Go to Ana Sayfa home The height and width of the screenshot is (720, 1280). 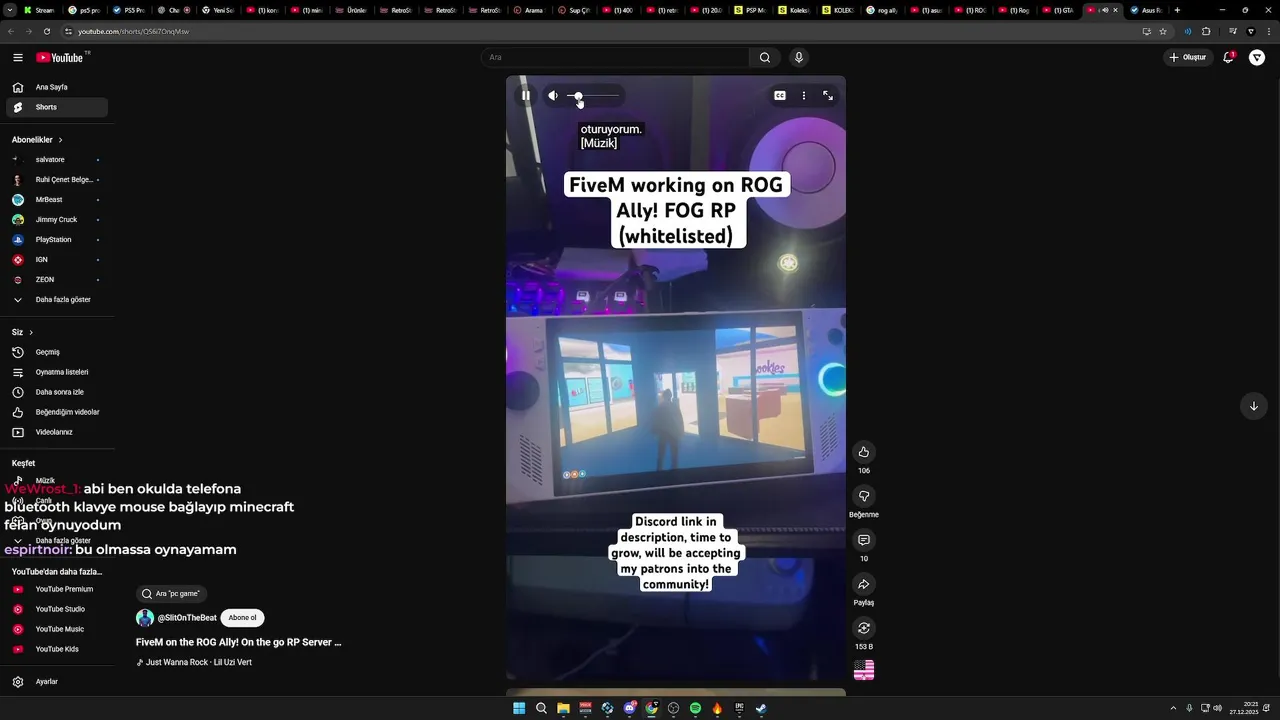(x=57, y=87)
